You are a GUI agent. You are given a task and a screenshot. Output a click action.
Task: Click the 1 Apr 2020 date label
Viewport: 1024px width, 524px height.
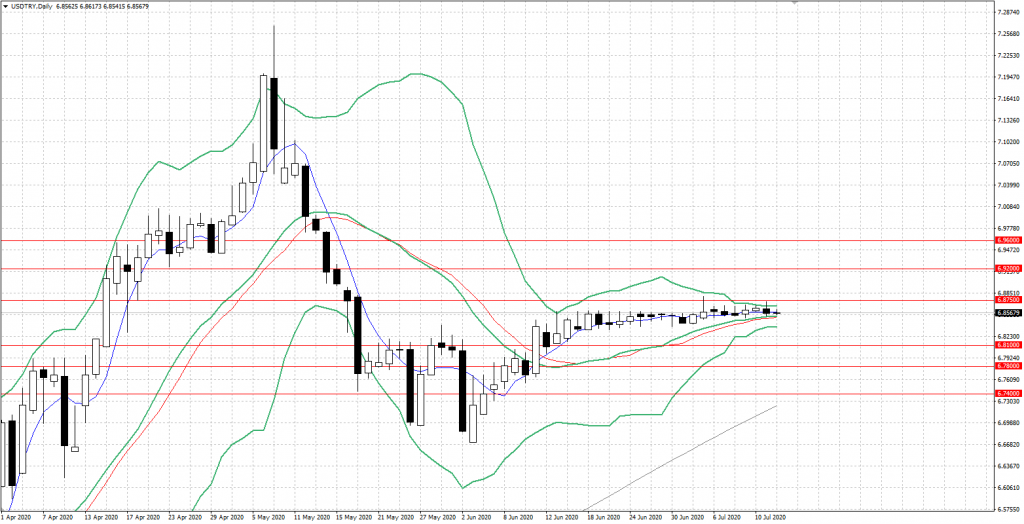tap(18, 518)
